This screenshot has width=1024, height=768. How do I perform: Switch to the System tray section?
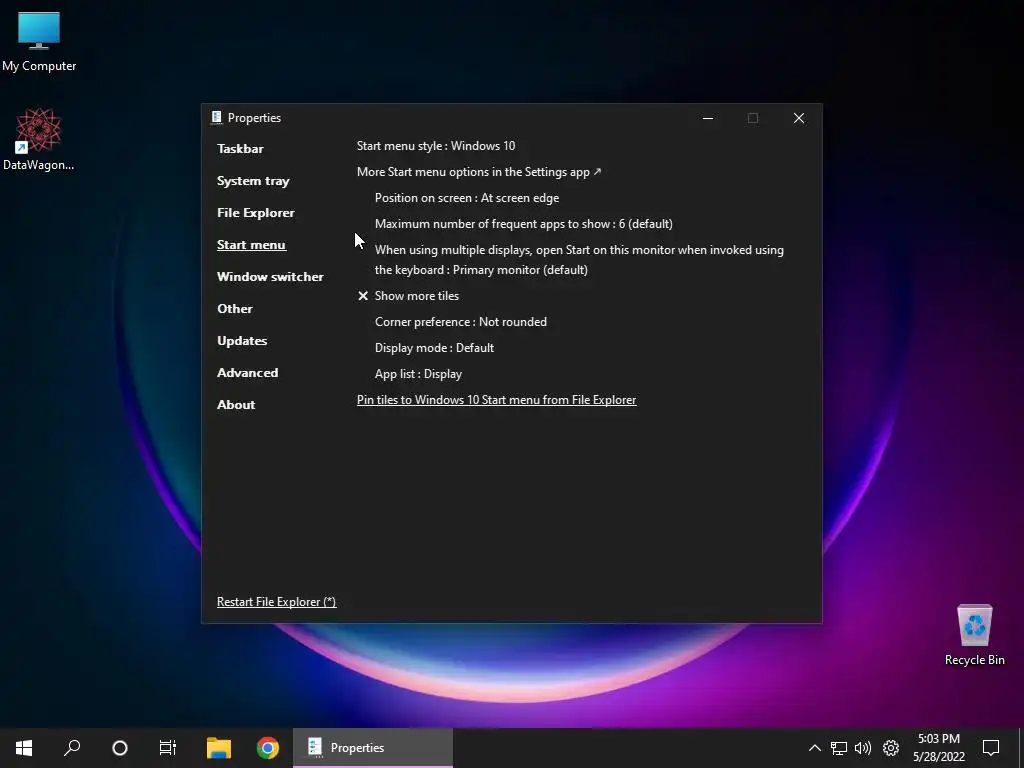(x=253, y=181)
